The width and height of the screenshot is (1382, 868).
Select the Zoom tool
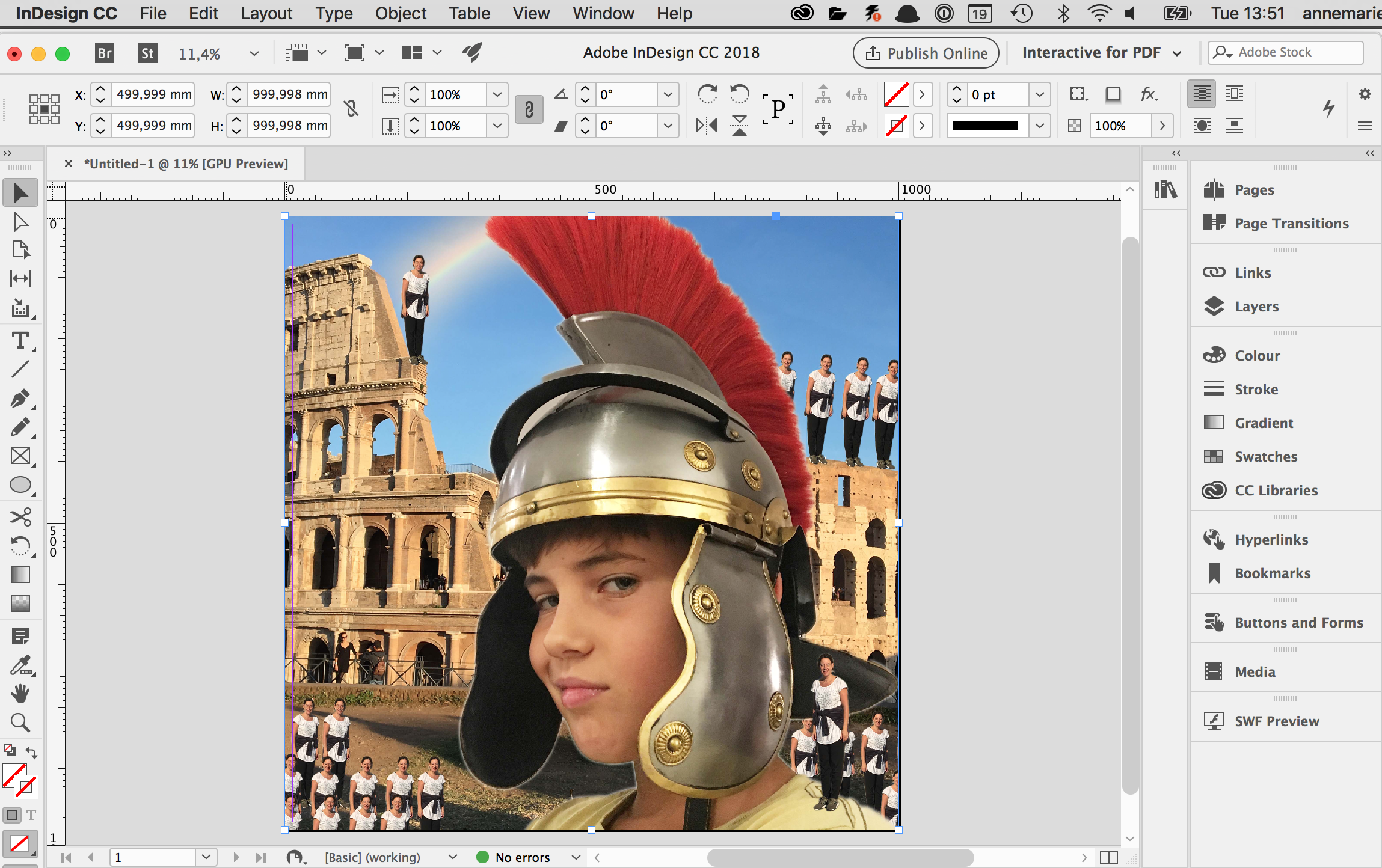(20, 723)
